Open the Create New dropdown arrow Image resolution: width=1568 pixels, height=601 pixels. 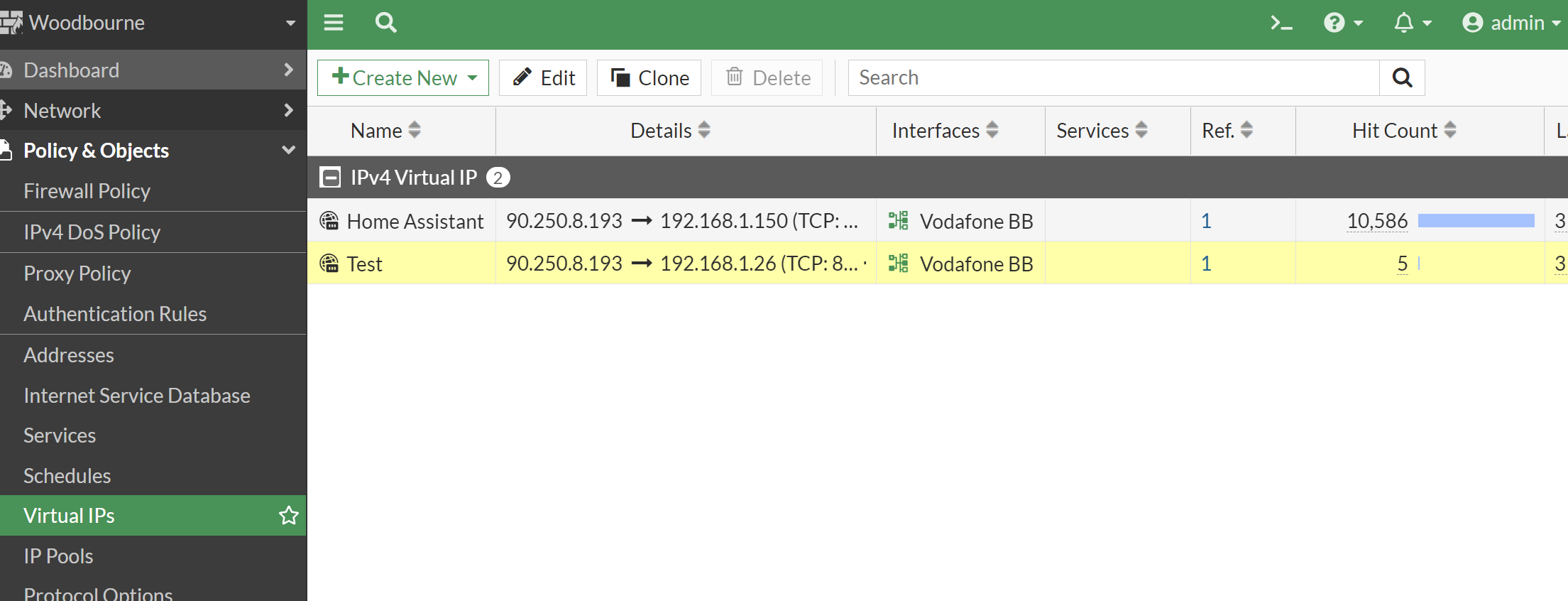click(x=472, y=77)
